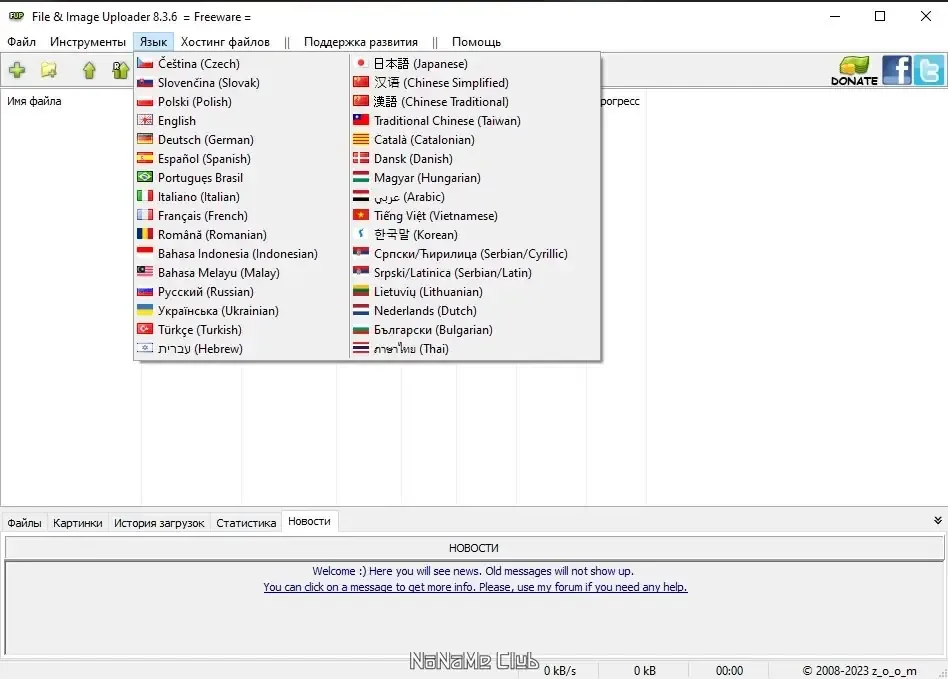Select Thai language entry
Image resolution: width=948 pixels, height=679 pixels.
pyautogui.click(x=475, y=349)
